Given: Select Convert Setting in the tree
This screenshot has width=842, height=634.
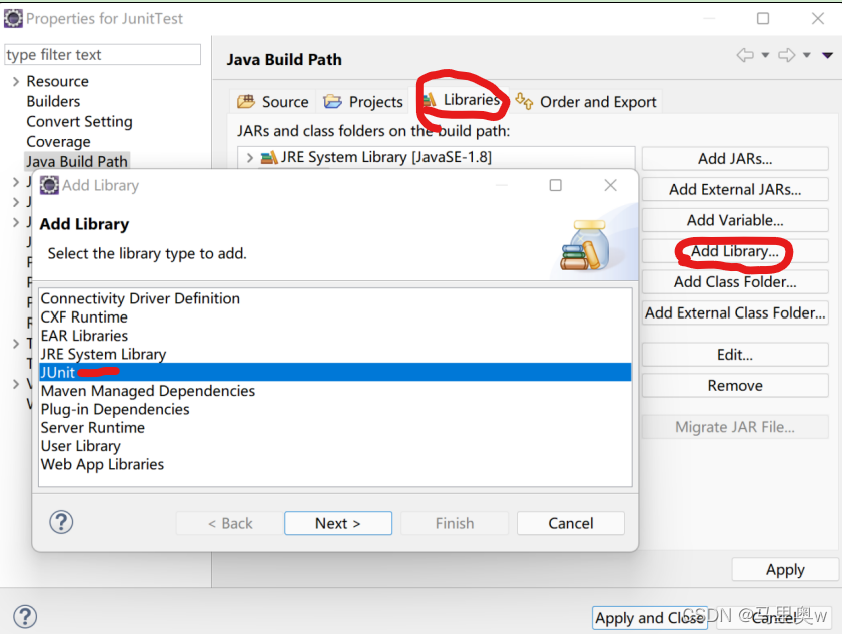Looking at the screenshot, I should tap(79, 121).
